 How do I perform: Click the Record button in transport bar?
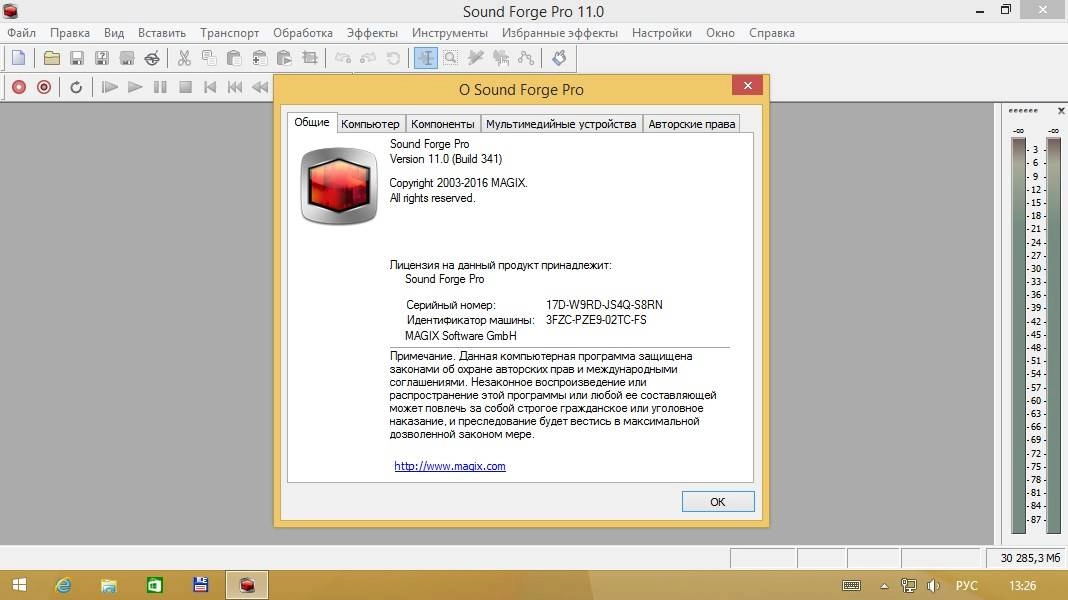(19, 87)
